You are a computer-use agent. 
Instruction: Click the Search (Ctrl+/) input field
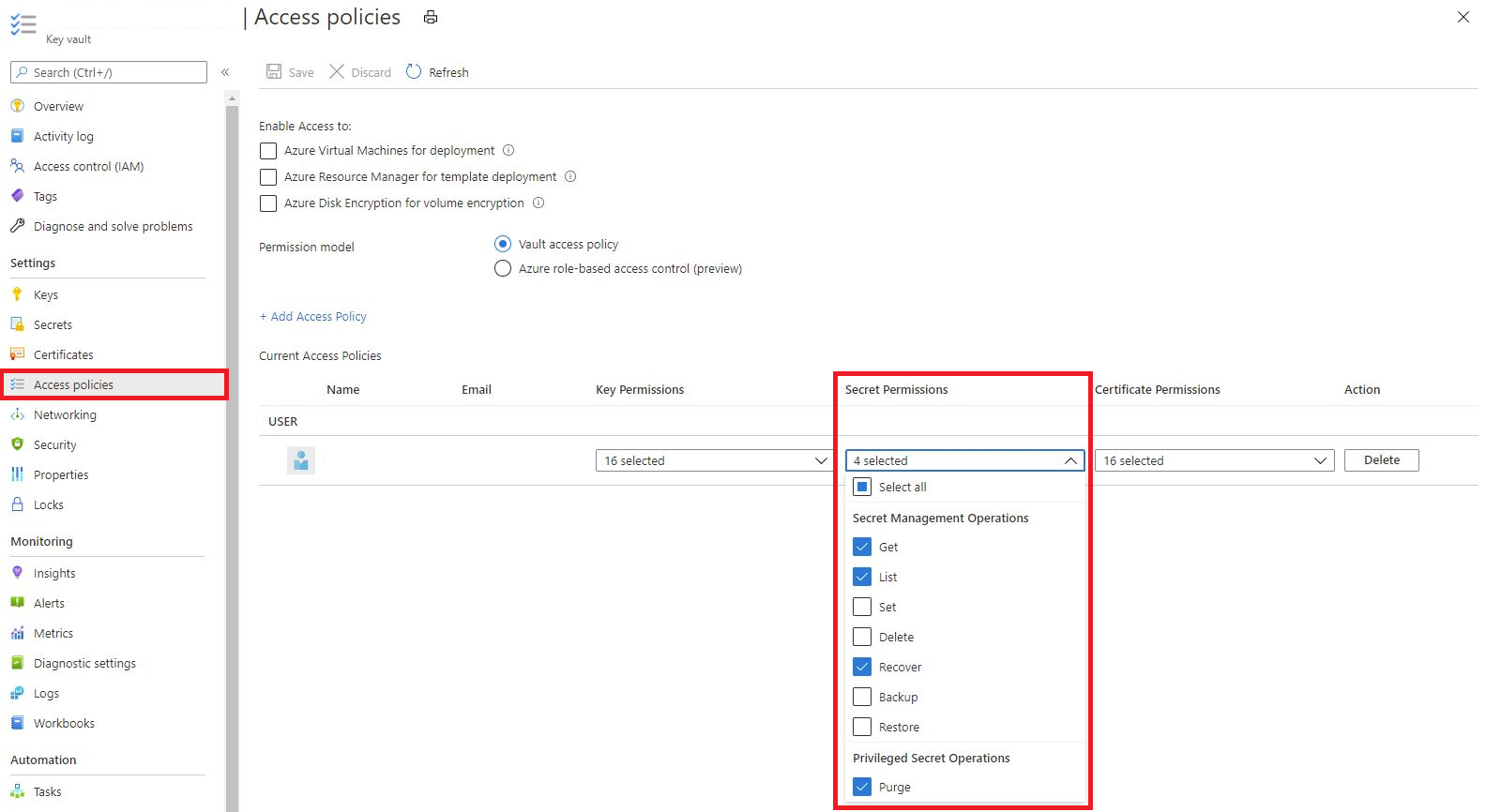109,72
